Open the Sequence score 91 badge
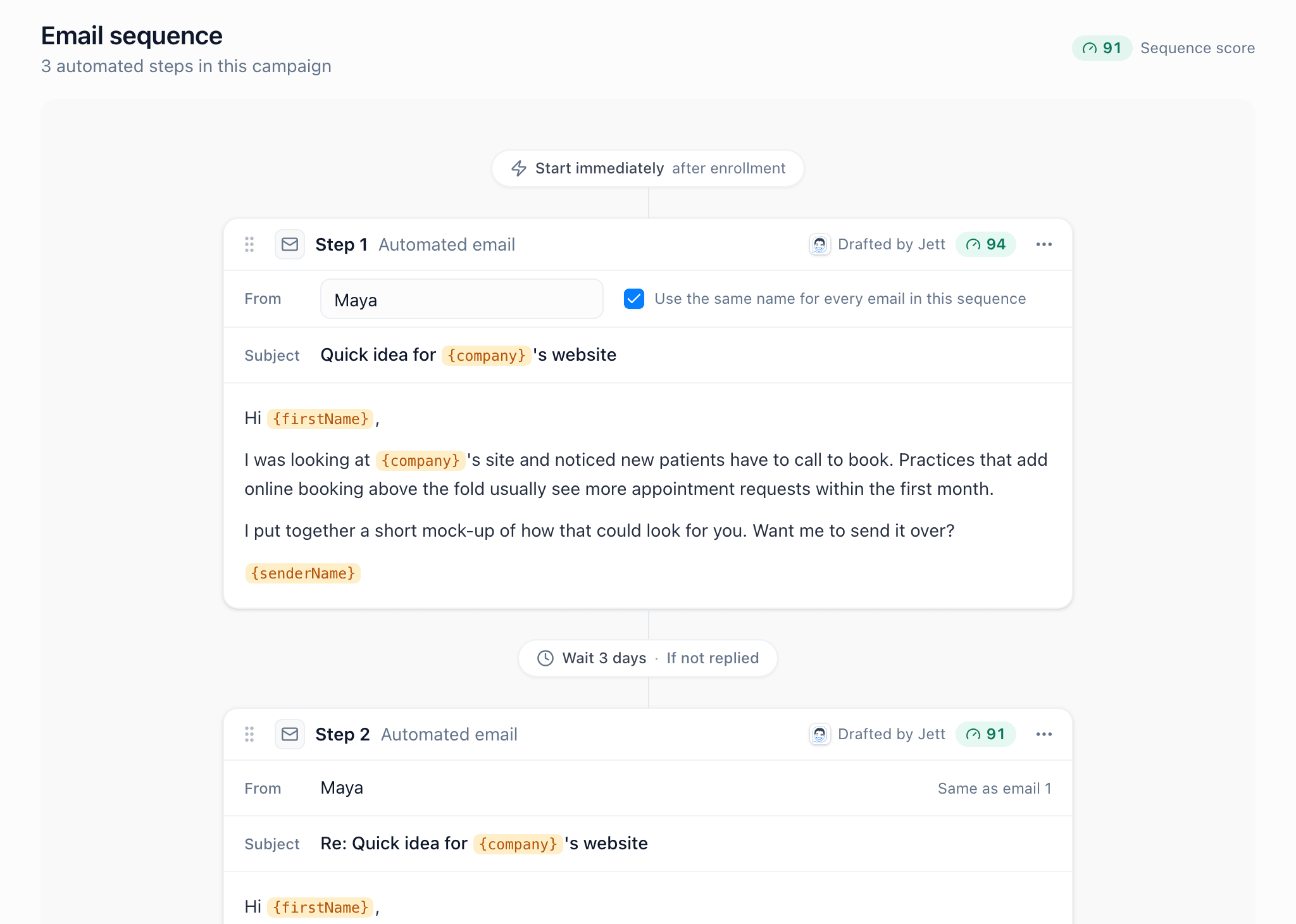The width and height of the screenshot is (1296, 924). pos(1102,48)
